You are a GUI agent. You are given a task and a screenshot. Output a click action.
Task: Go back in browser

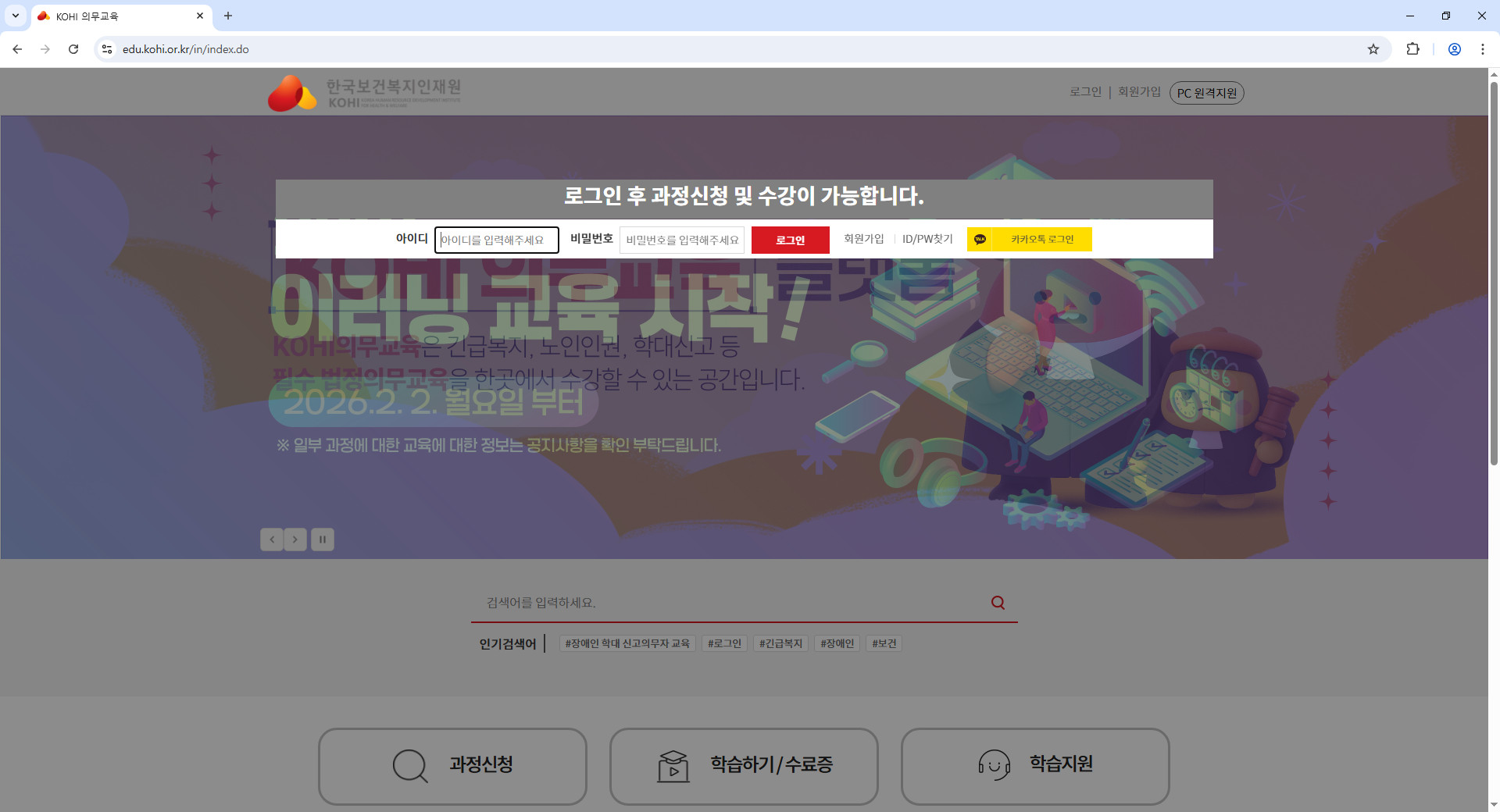(x=17, y=49)
